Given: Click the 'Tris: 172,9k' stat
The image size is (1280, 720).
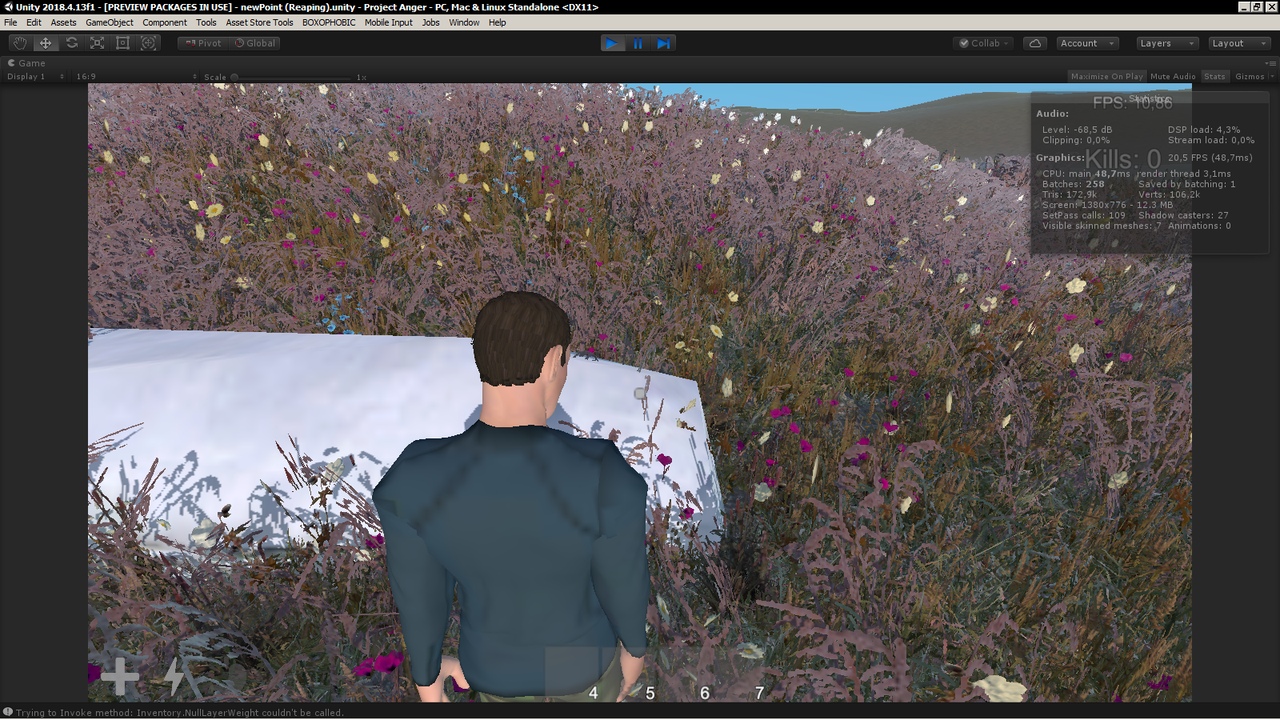Looking at the screenshot, I should pos(1070,194).
